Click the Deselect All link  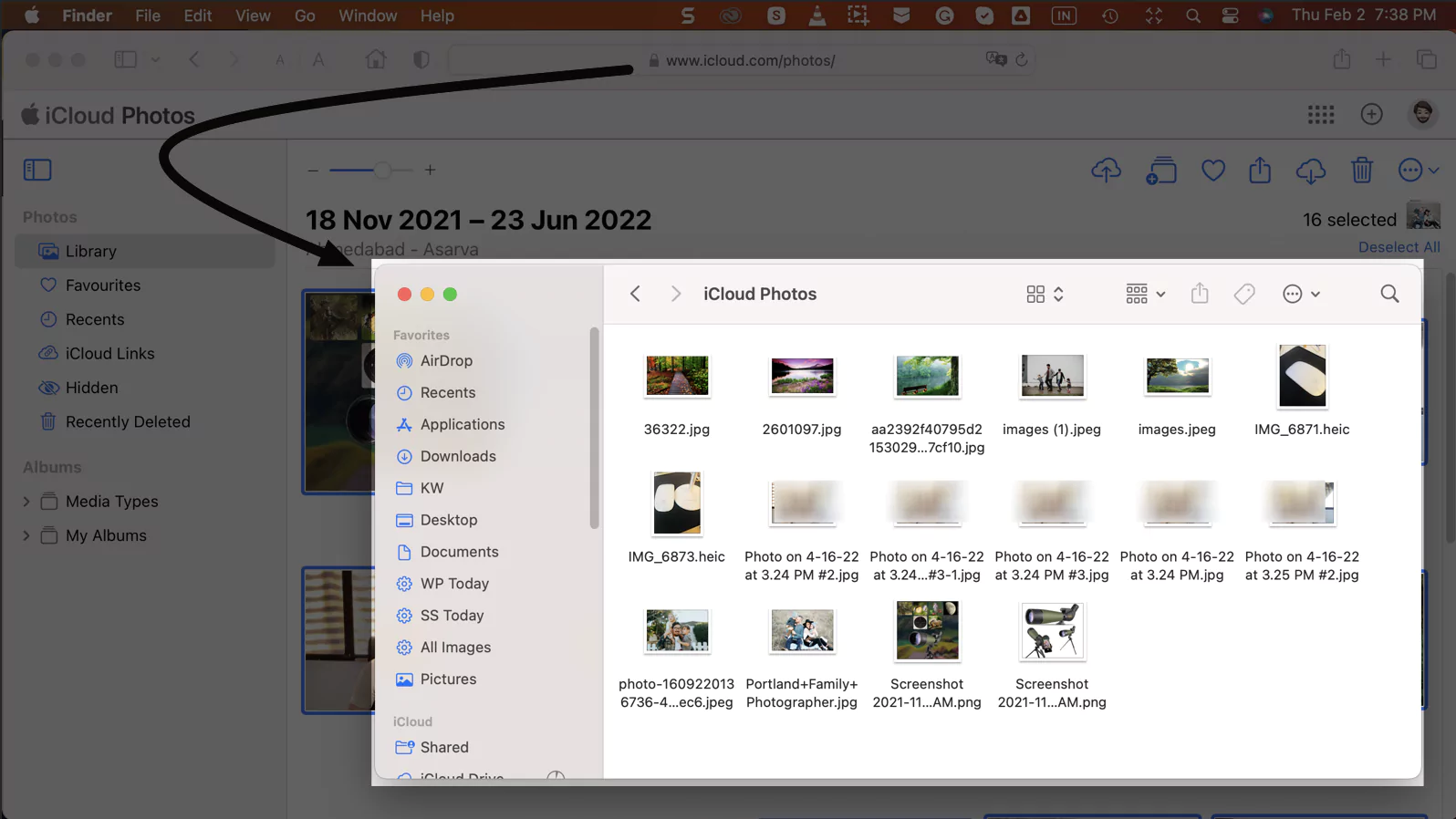click(x=1398, y=247)
